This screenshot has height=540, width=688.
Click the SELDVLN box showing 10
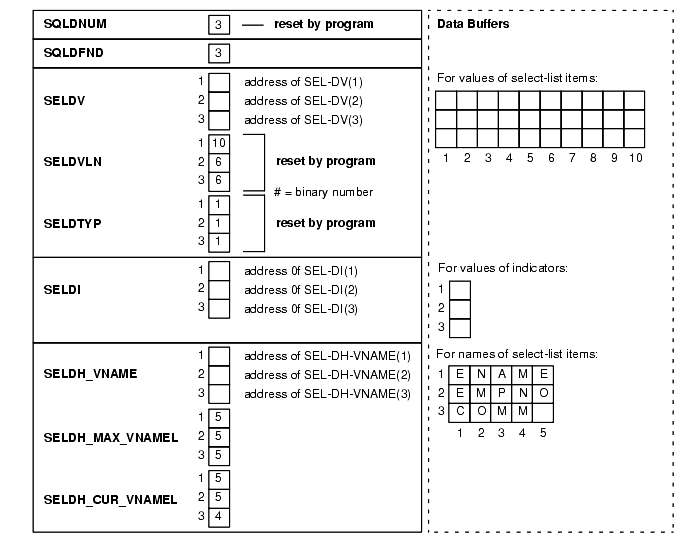(219, 144)
